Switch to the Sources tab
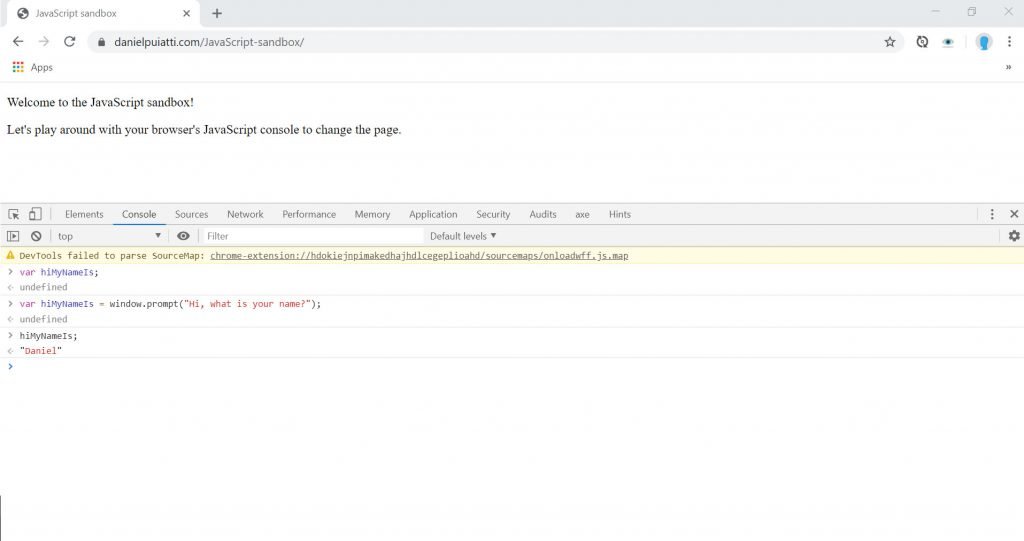Screen dimensions: 1024x541 coord(191,214)
